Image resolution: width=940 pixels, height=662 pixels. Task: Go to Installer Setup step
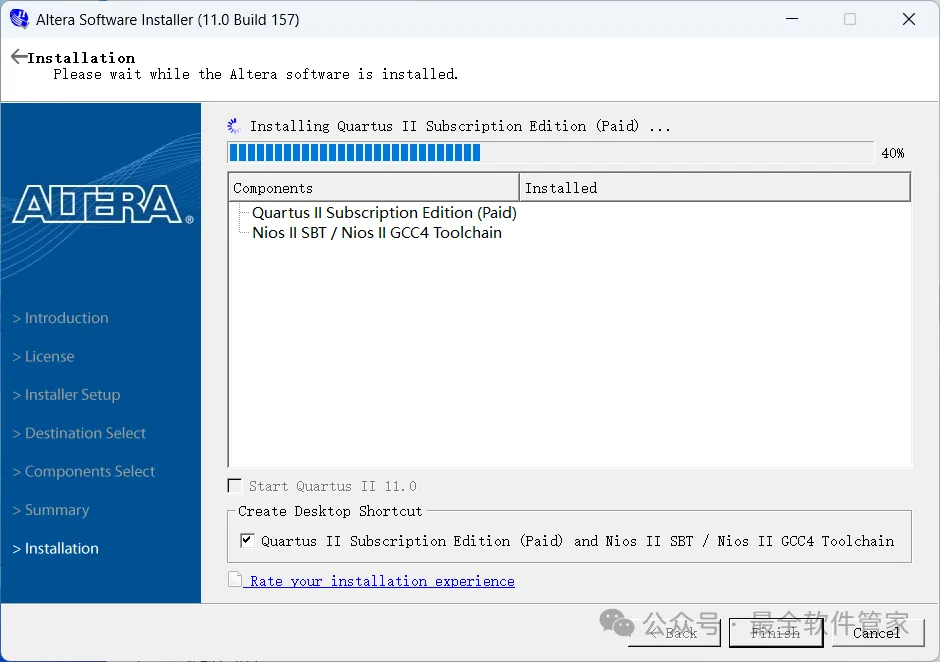(x=67, y=395)
